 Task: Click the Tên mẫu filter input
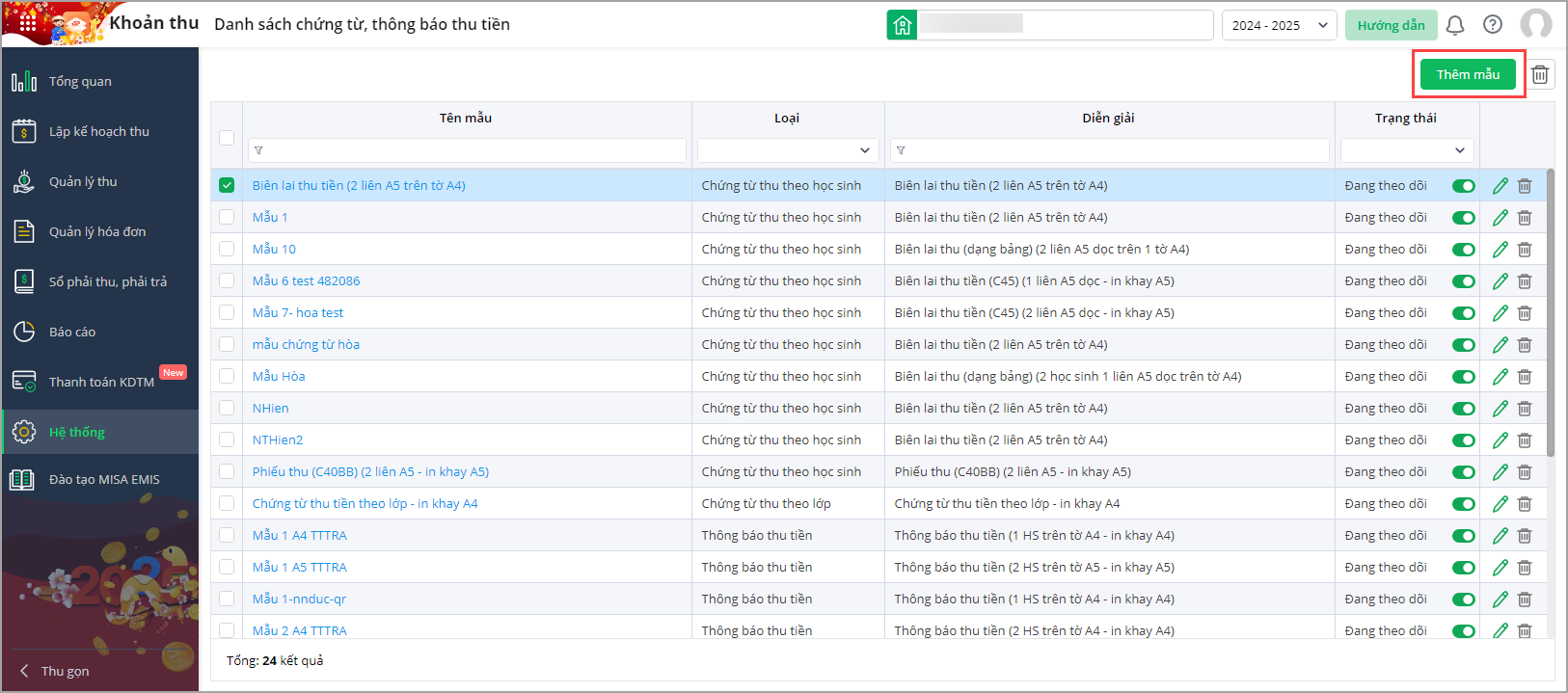(467, 150)
